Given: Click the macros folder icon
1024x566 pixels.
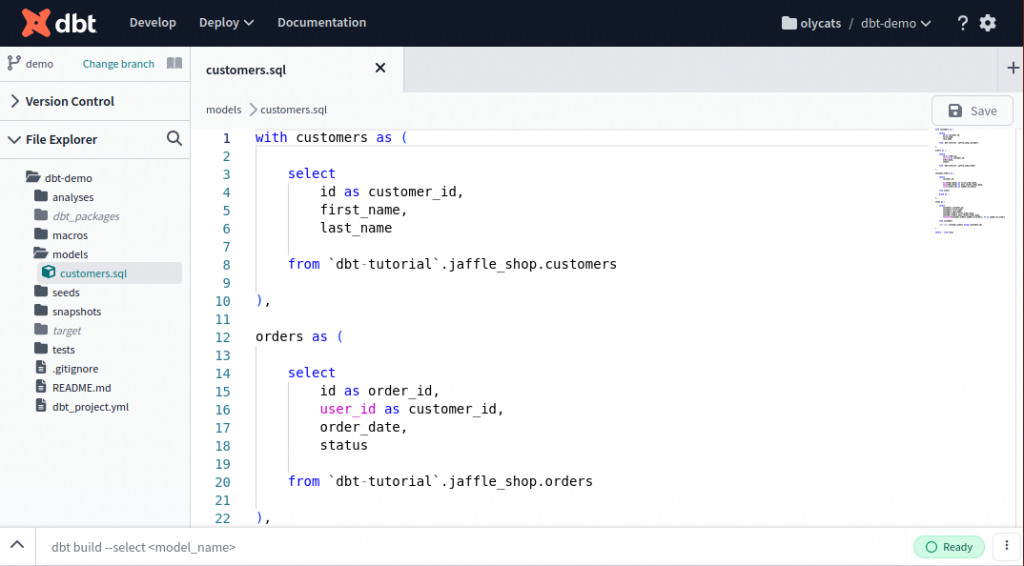Looking at the screenshot, I should (41, 234).
